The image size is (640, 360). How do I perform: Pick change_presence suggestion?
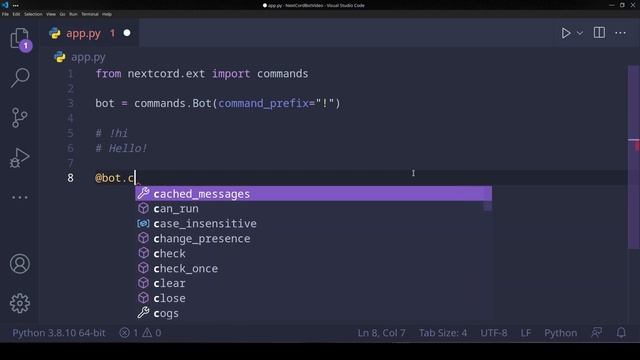pos(313,238)
